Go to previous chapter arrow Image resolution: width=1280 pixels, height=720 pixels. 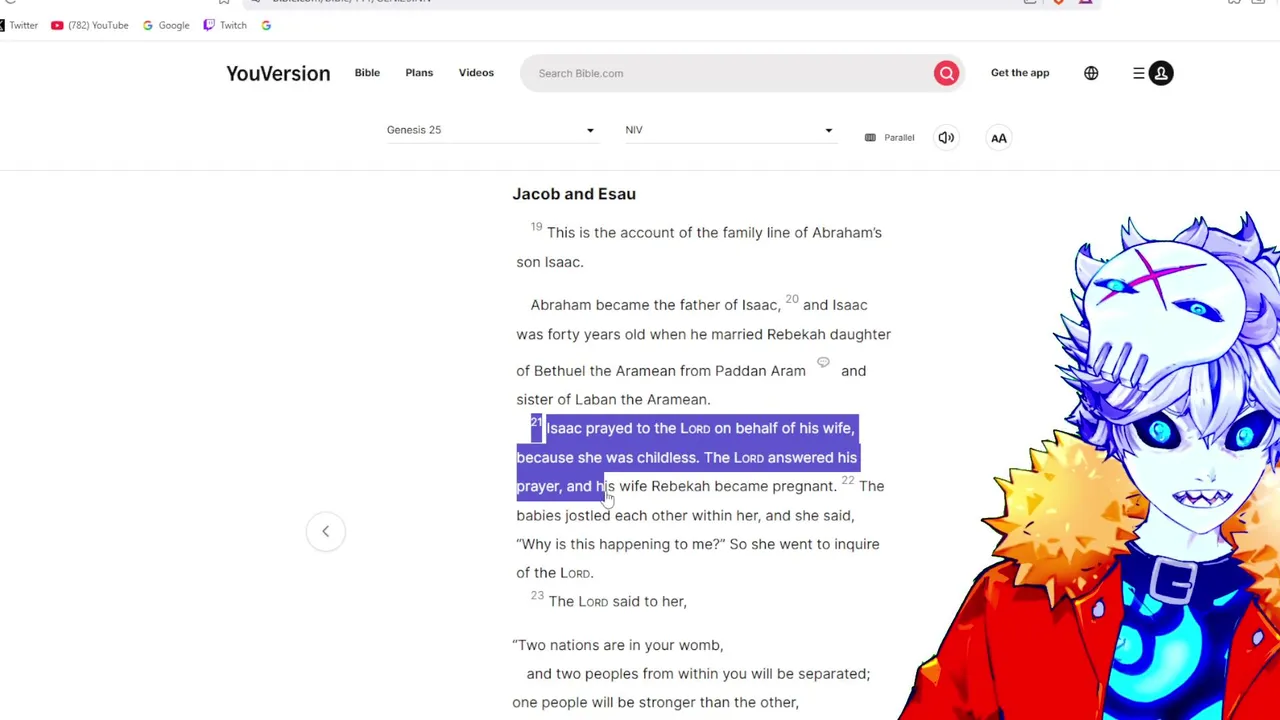325,531
